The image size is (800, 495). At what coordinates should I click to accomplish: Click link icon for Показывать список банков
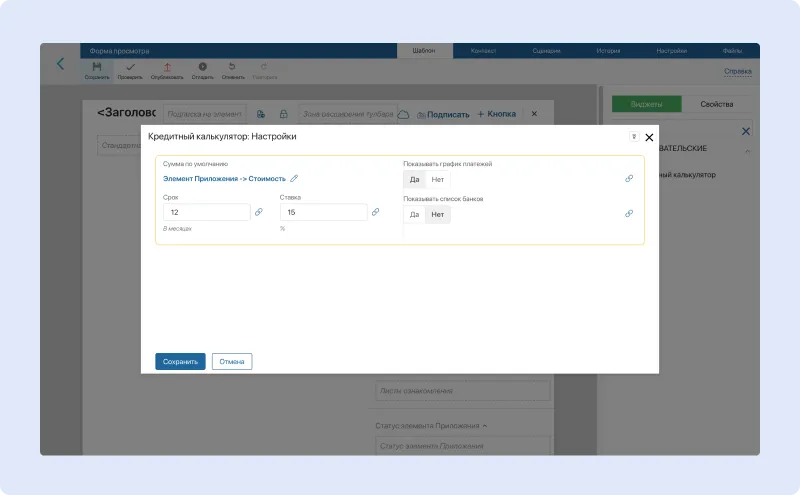click(629, 214)
